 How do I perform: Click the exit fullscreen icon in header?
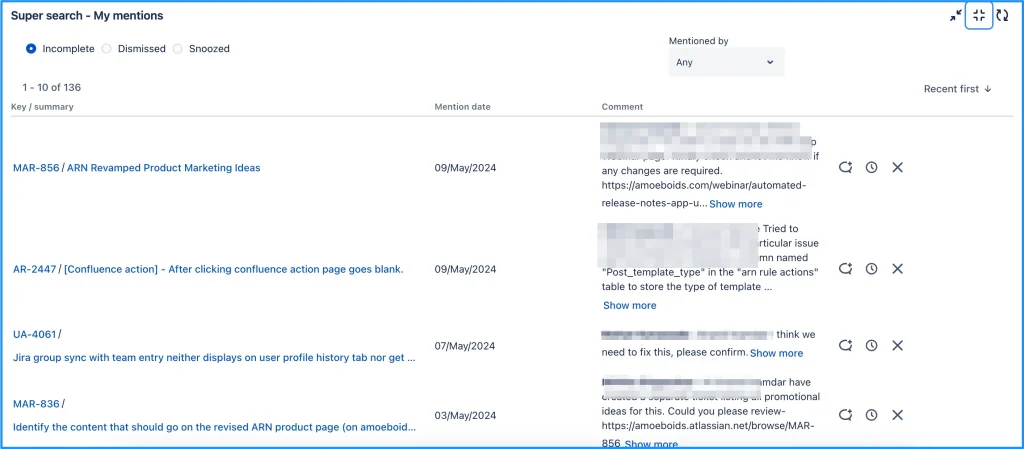pyautogui.click(x=979, y=15)
